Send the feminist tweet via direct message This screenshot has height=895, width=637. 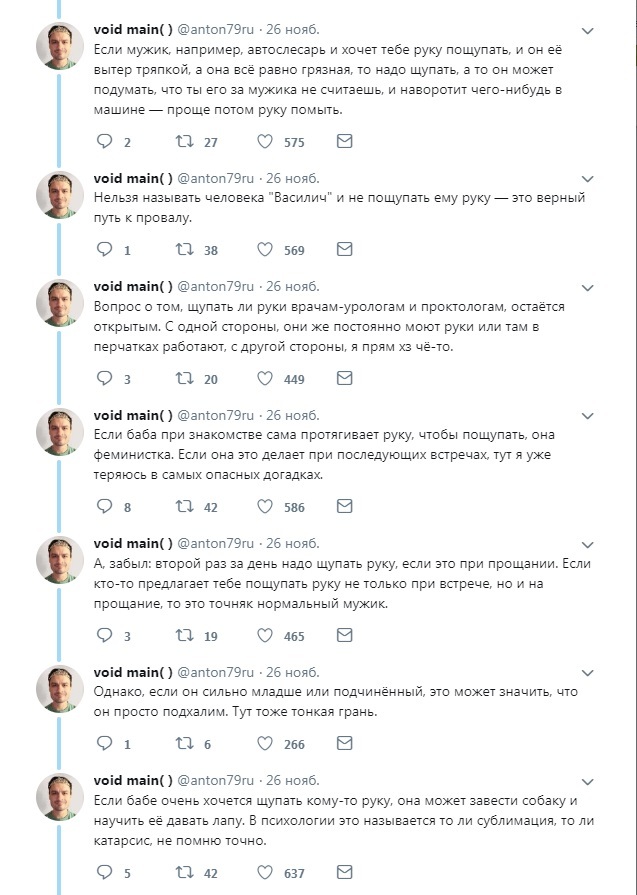coord(344,507)
